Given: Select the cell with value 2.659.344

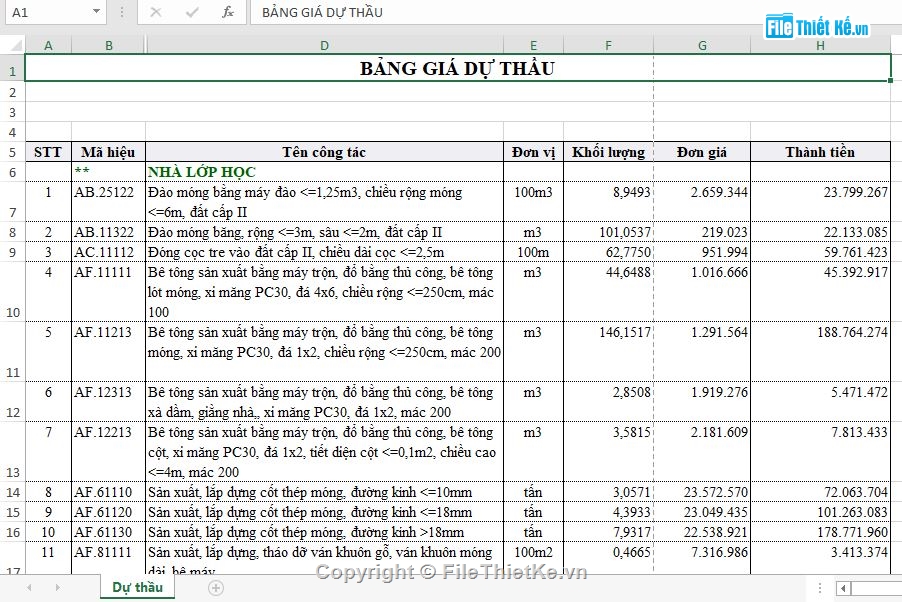Looking at the screenshot, I should 702,202.
